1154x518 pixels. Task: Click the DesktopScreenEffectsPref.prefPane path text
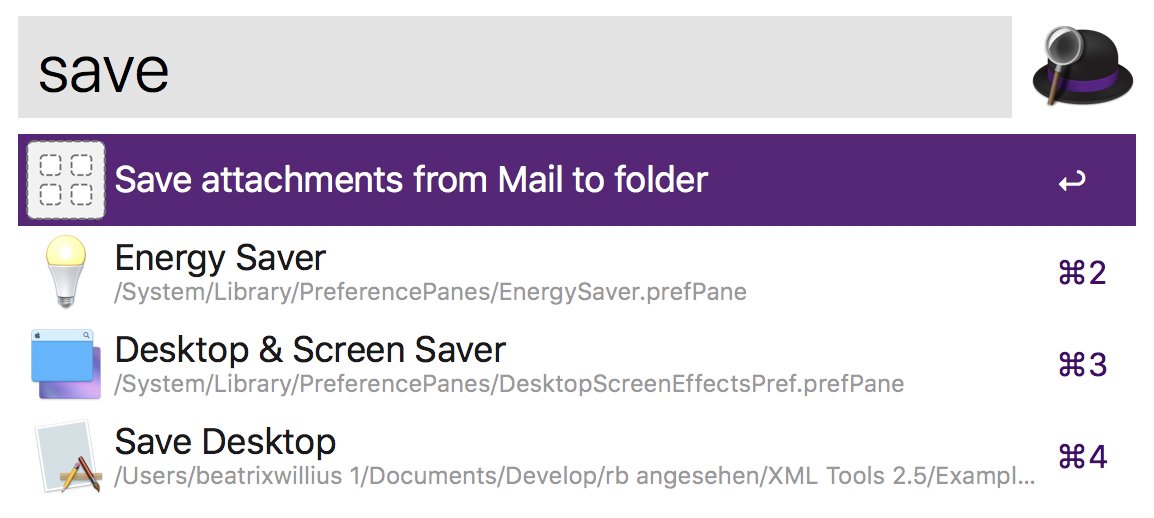[x=509, y=384]
